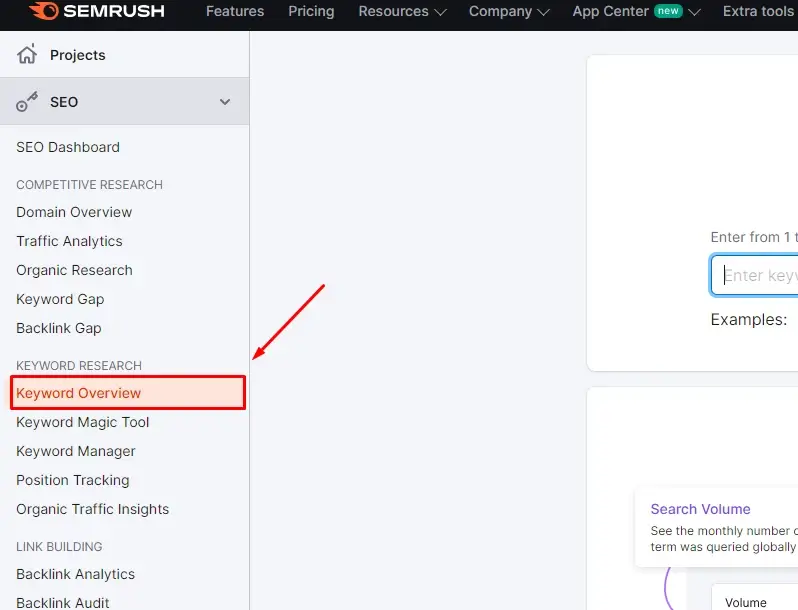Click COMPETITIVE RESEARCH section label
The width and height of the screenshot is (798, 610).
(x=89, y=184)
